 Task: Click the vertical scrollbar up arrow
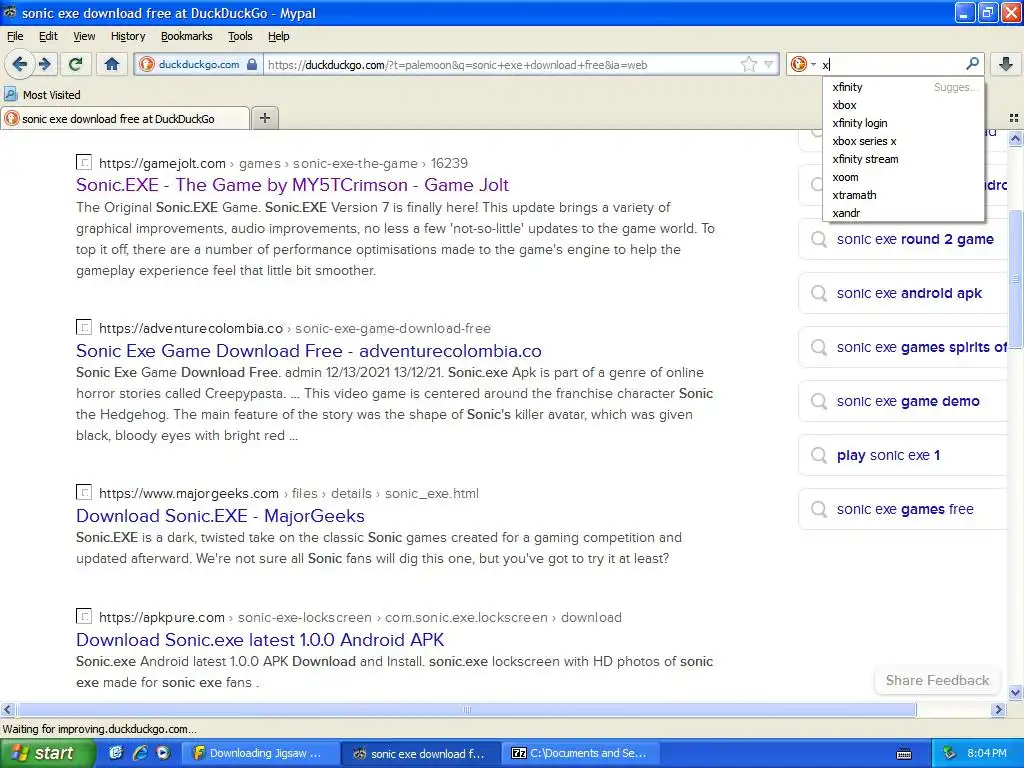1015,138
